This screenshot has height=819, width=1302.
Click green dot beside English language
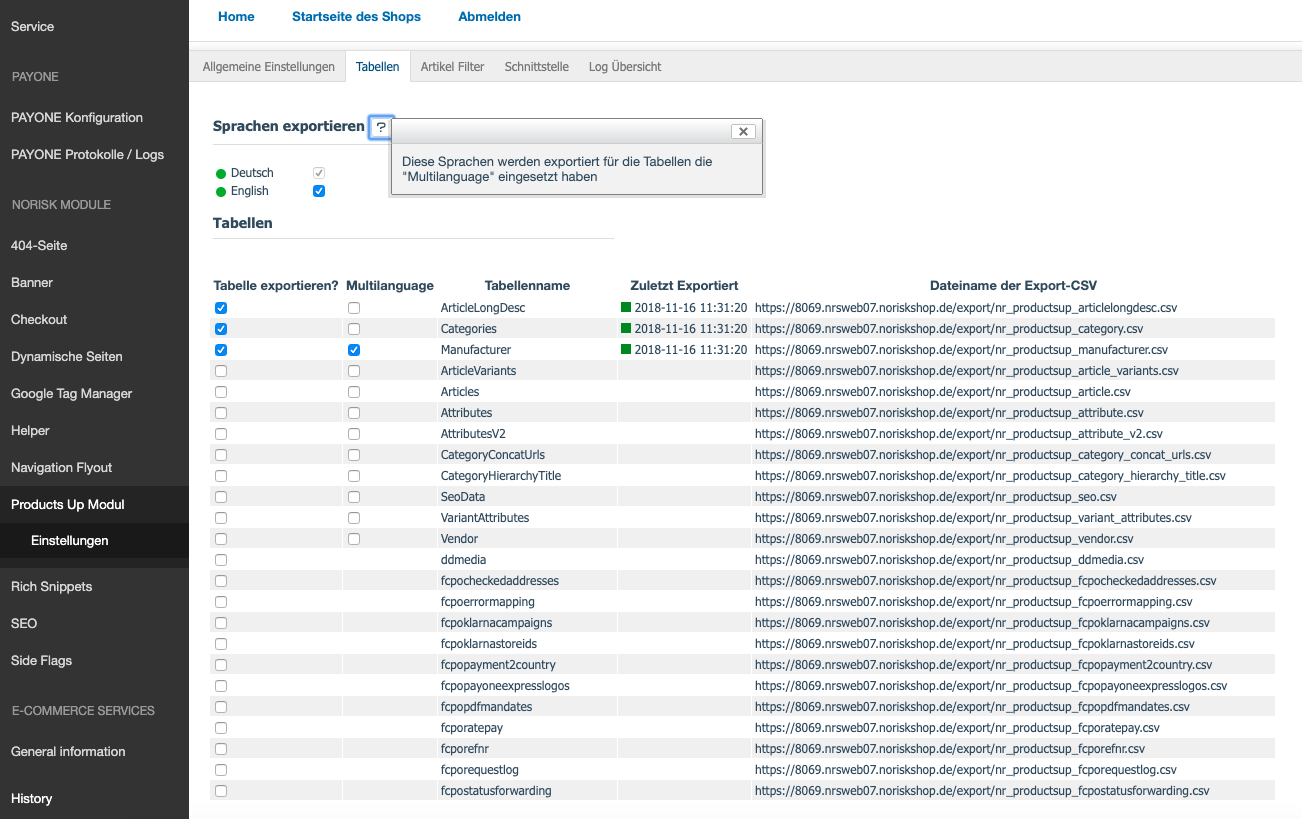pos(221,191)
